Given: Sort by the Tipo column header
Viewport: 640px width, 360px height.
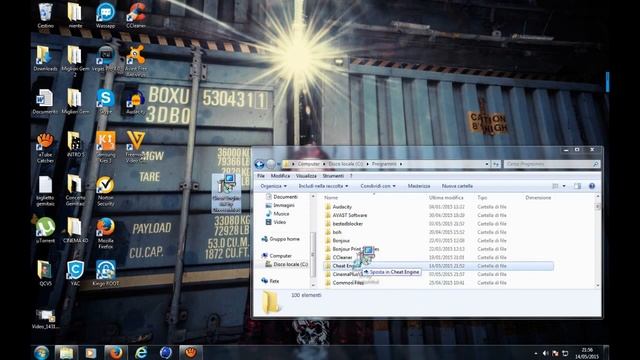Looking at the screenshot, I should pos(482,198).
